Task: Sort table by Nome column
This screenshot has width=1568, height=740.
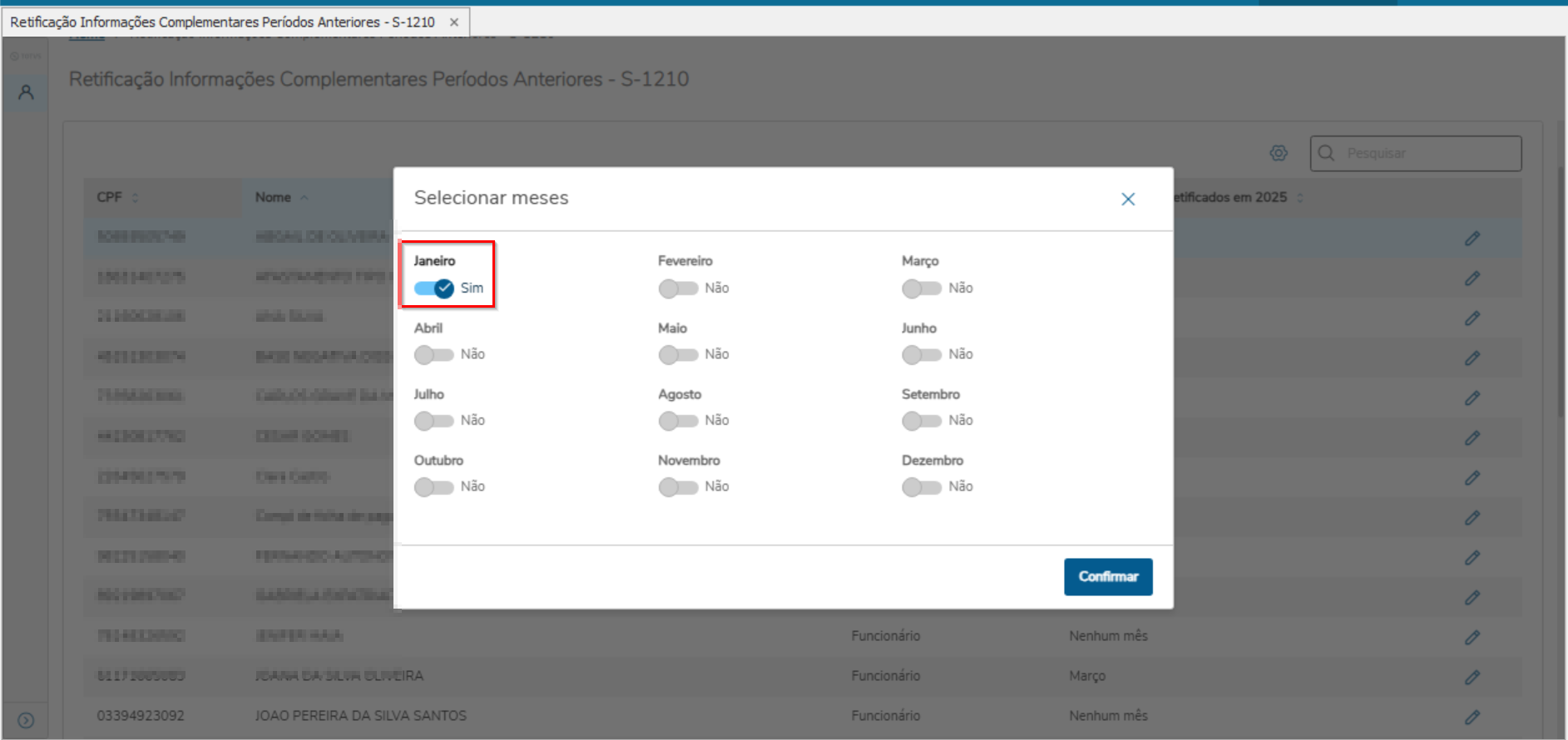Action: coord(304,198)
